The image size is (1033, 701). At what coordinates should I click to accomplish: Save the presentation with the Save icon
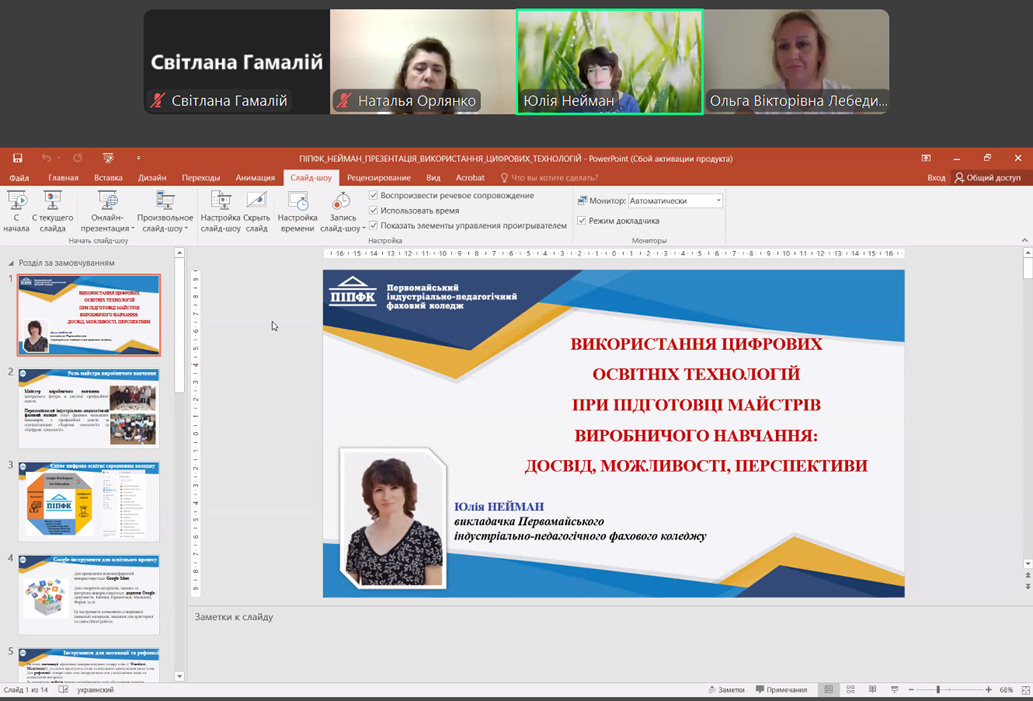point(17,158)
